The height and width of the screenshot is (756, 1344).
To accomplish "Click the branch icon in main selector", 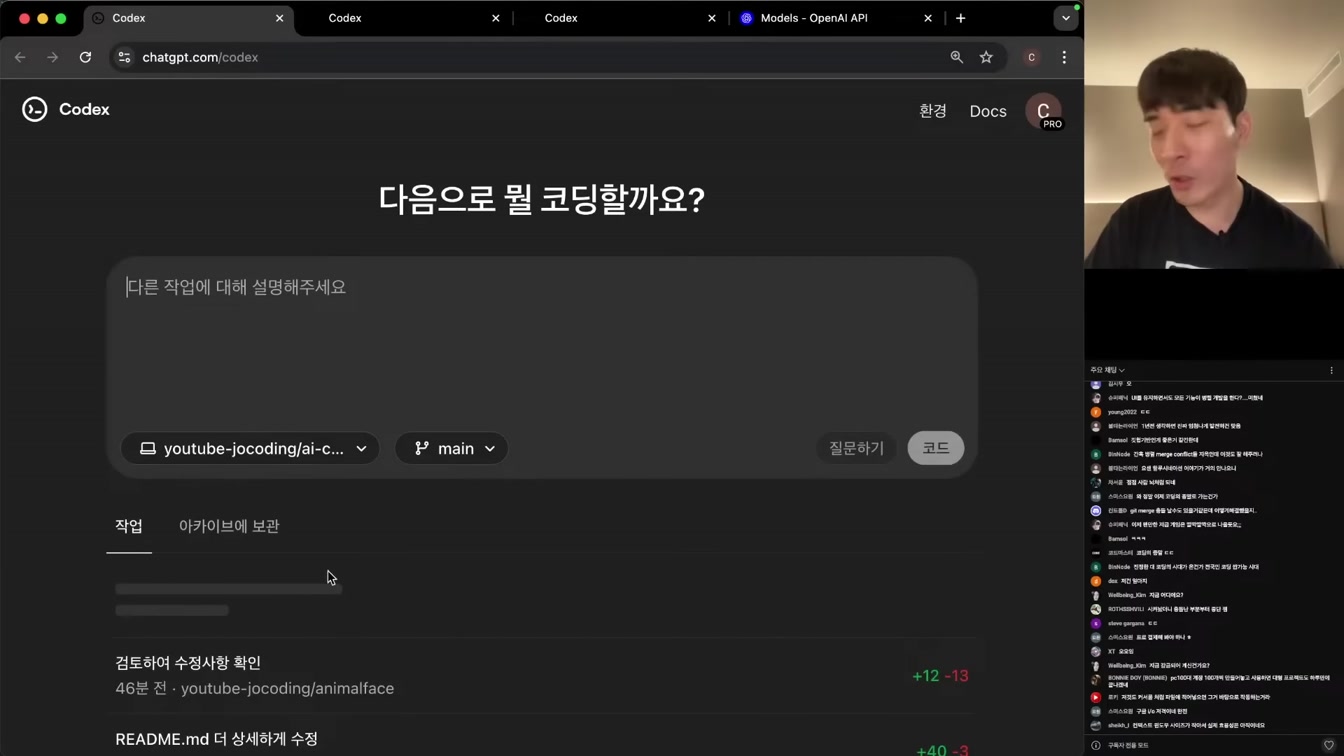I will 422,448.
